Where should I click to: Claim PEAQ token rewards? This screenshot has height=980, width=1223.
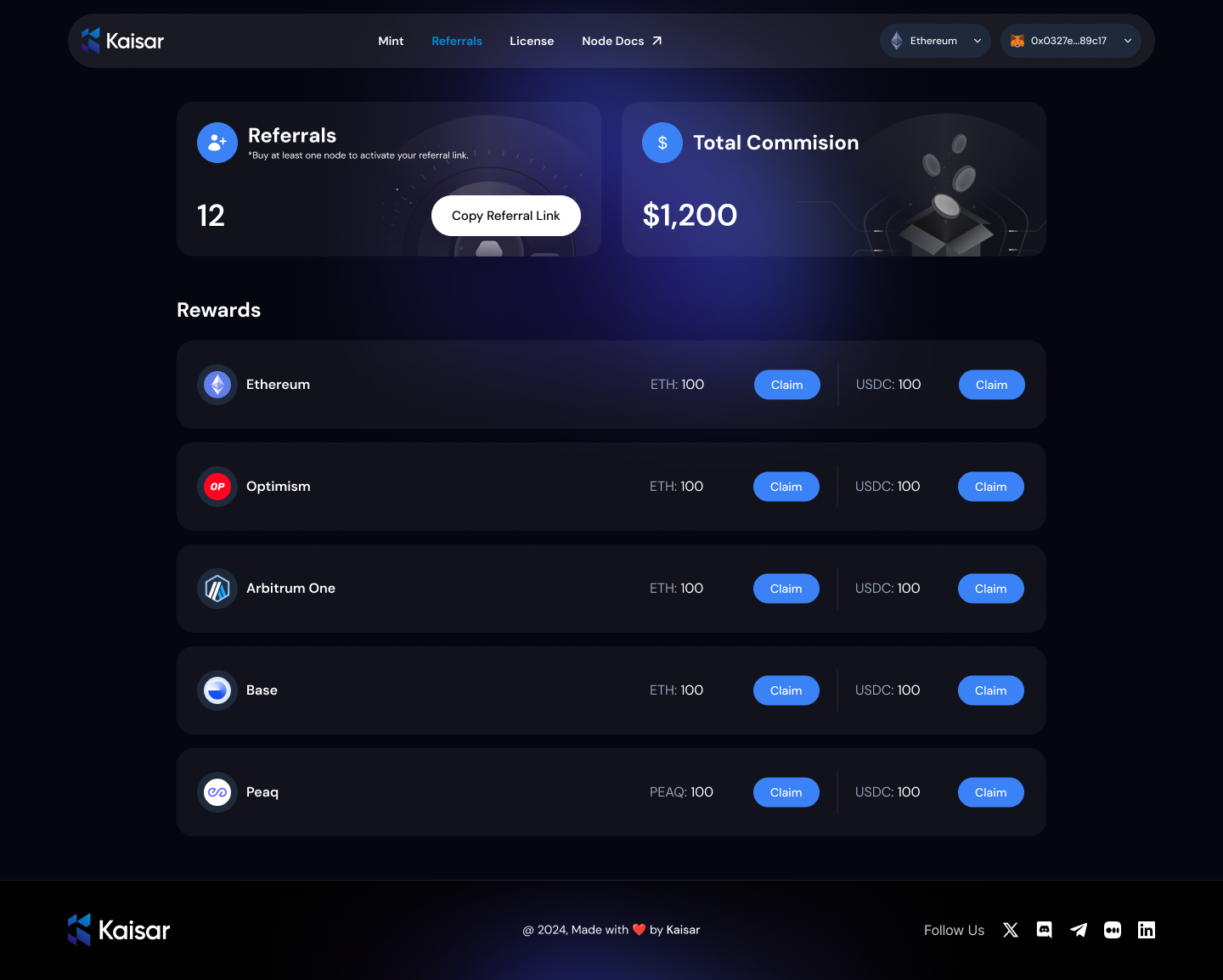(x=786, y=792)
